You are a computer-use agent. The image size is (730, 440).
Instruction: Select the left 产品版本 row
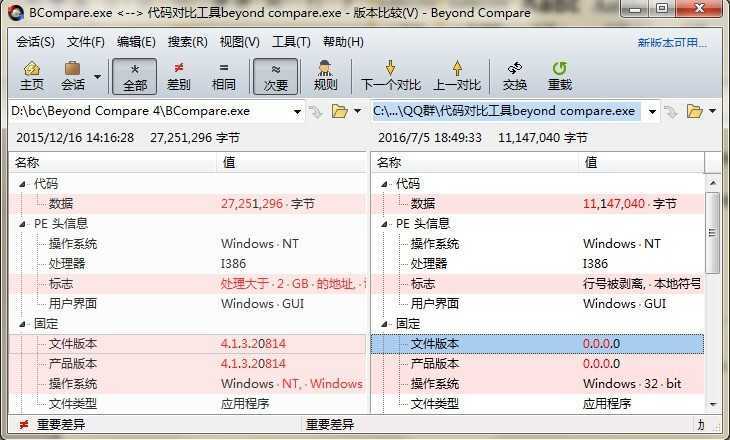(x=188, y=364)
